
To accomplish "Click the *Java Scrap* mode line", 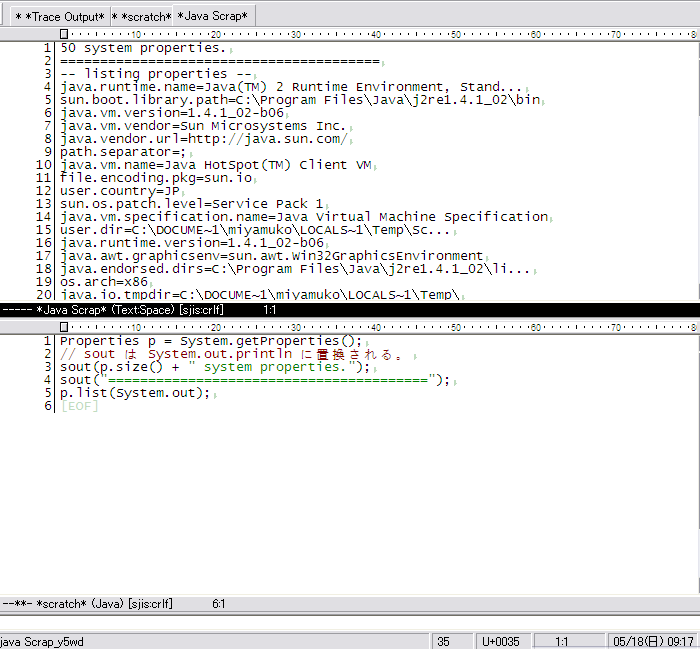I will [350, 310].
